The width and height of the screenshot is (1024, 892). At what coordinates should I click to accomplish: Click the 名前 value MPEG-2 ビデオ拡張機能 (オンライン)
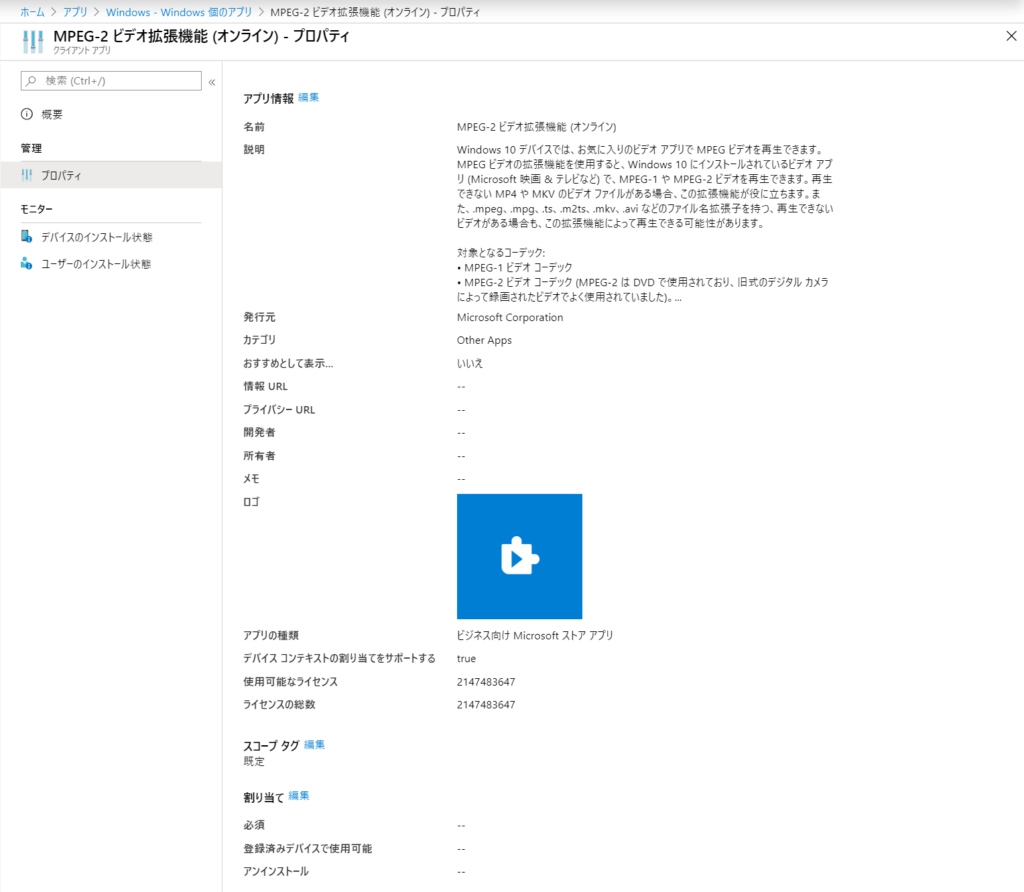[x=537, y=127]
